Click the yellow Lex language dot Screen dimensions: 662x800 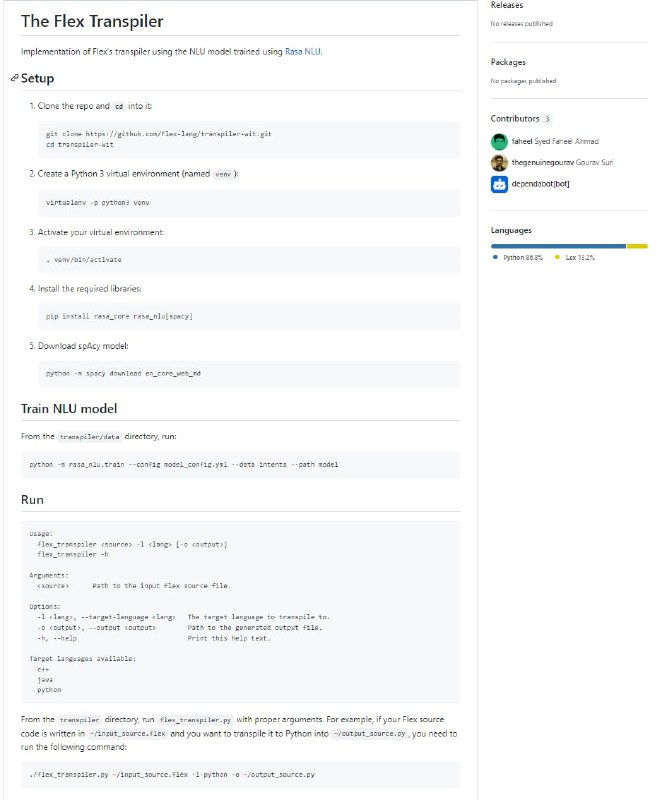click(x=558, y=258)
